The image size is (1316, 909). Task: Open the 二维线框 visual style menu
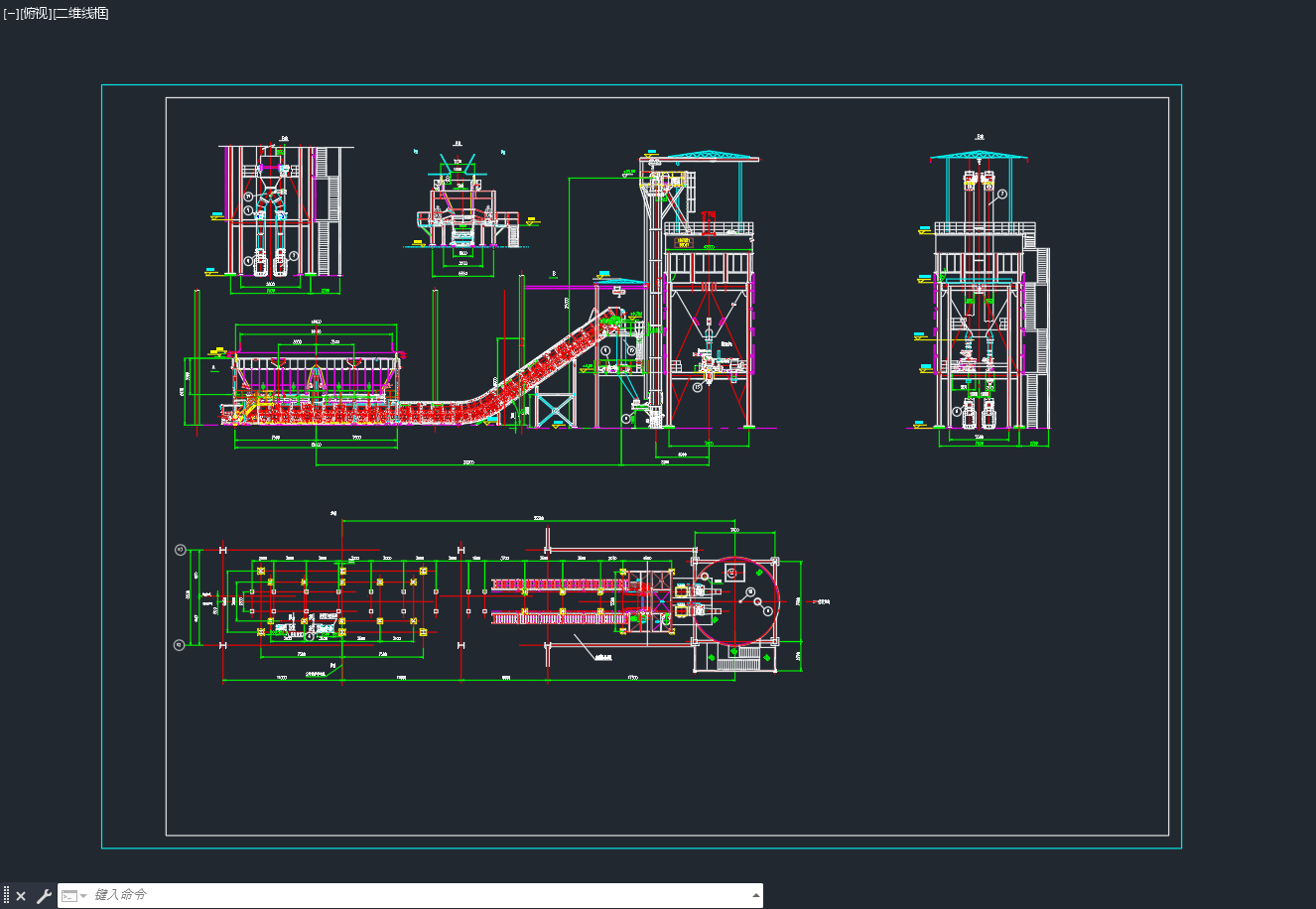tap(80, 14)
